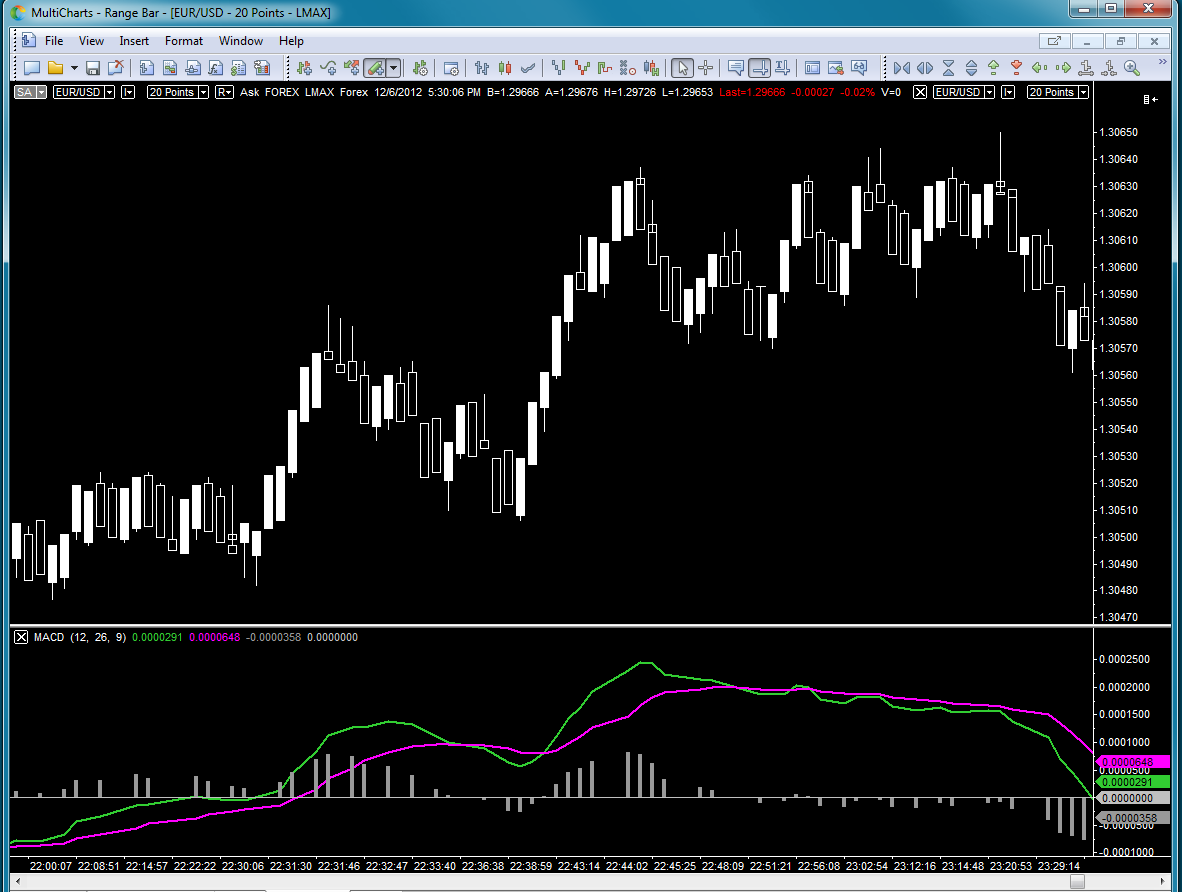The image size is (1182, 892).
Task: Click the red down arrow toolbar icon
Action: (1016, 69)
